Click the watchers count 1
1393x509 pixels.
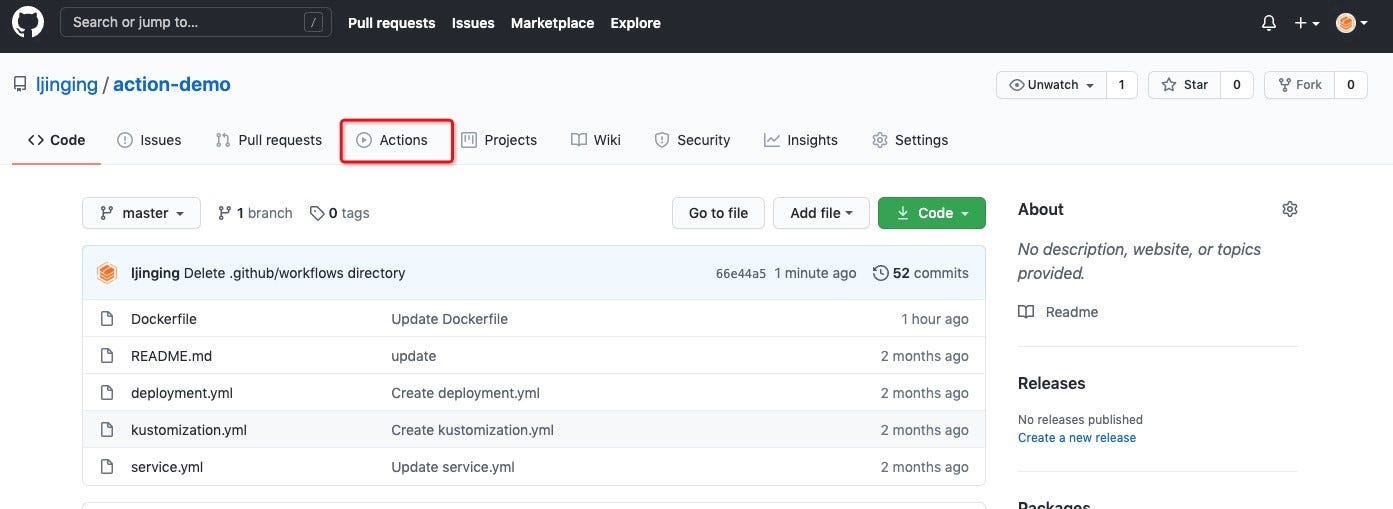(1121, 85)
